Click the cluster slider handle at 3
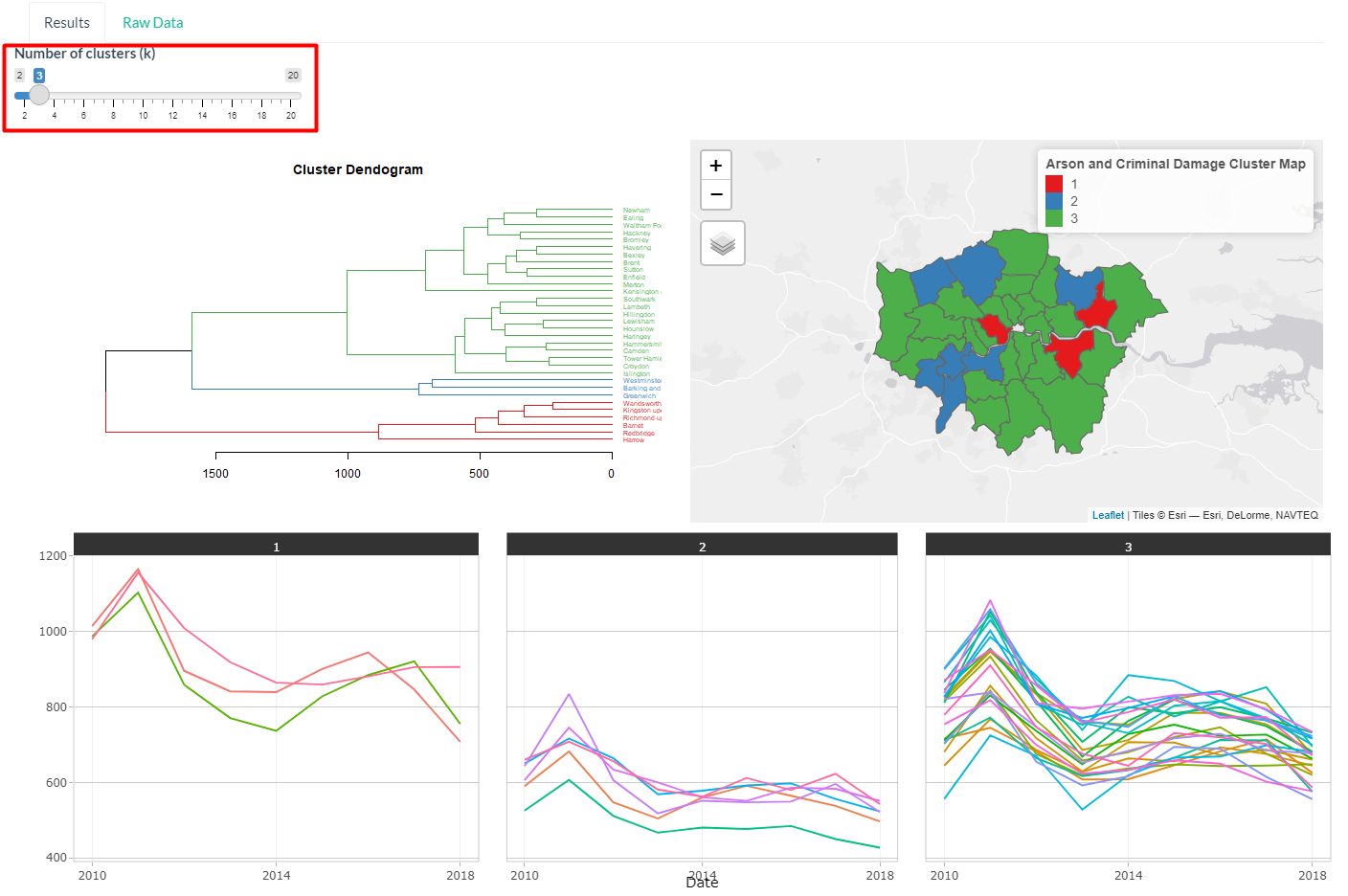 (39, 95)
